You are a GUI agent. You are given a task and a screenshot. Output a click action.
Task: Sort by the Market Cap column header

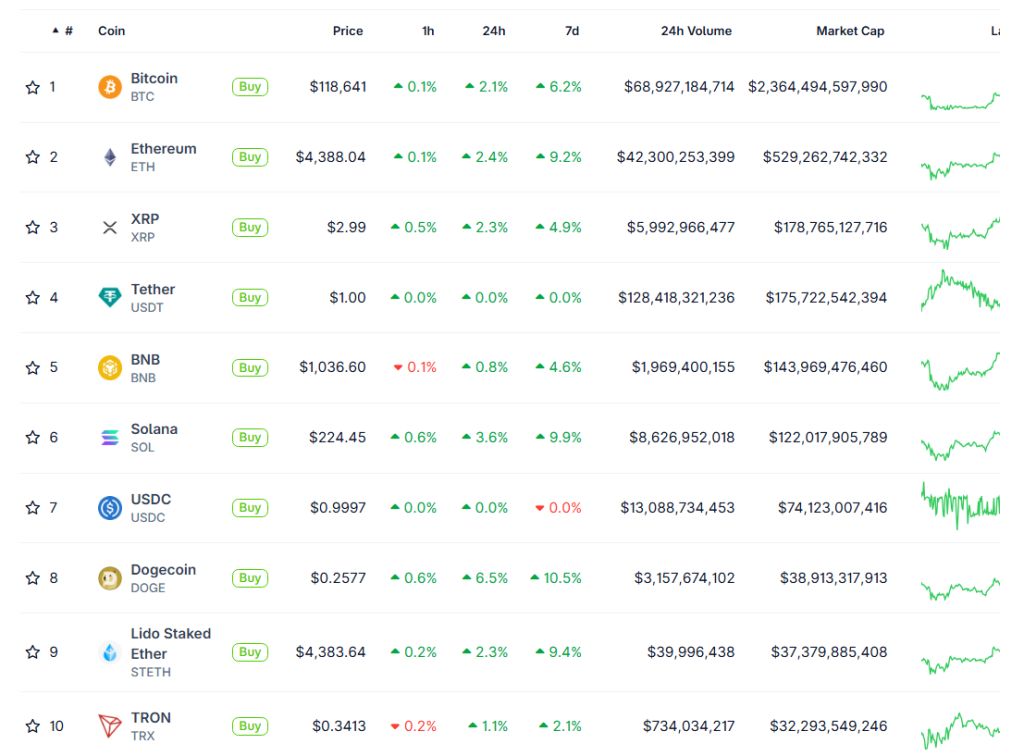(850, 30)
